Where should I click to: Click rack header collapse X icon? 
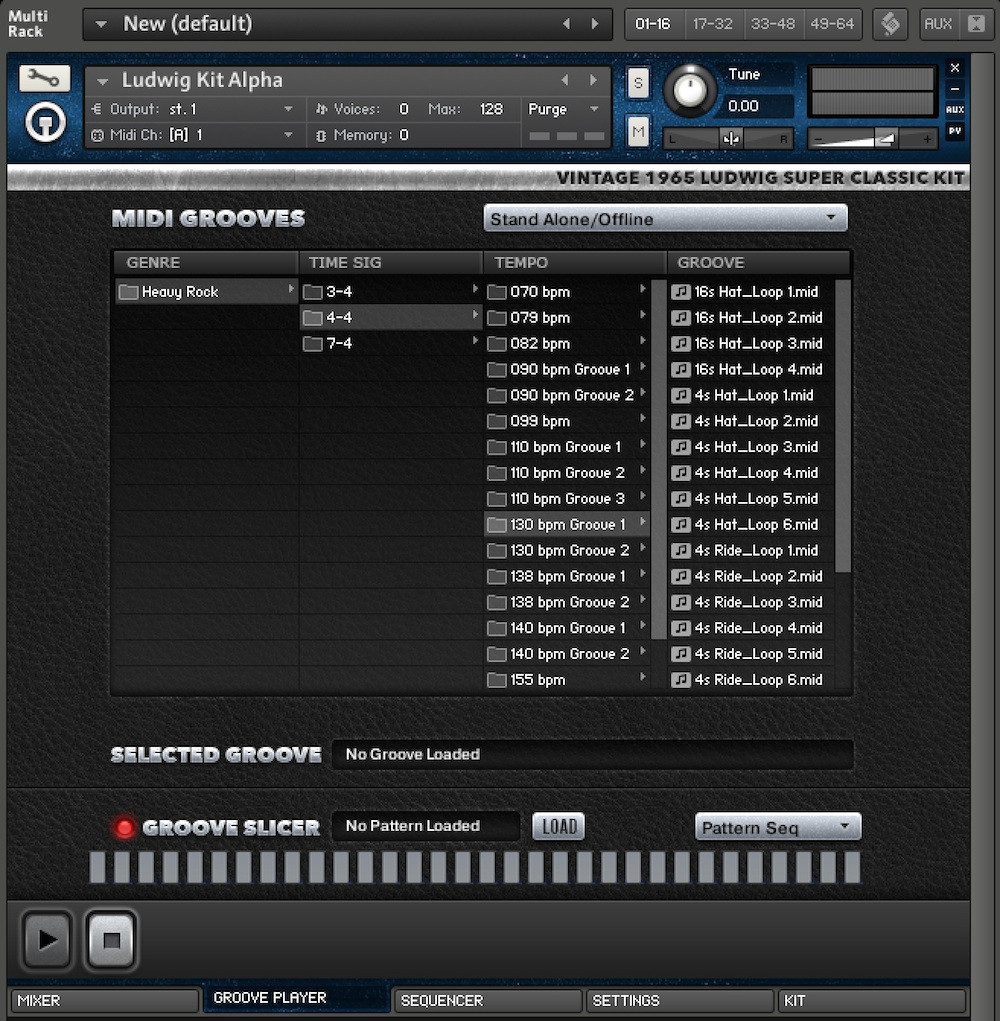(976, 24)
